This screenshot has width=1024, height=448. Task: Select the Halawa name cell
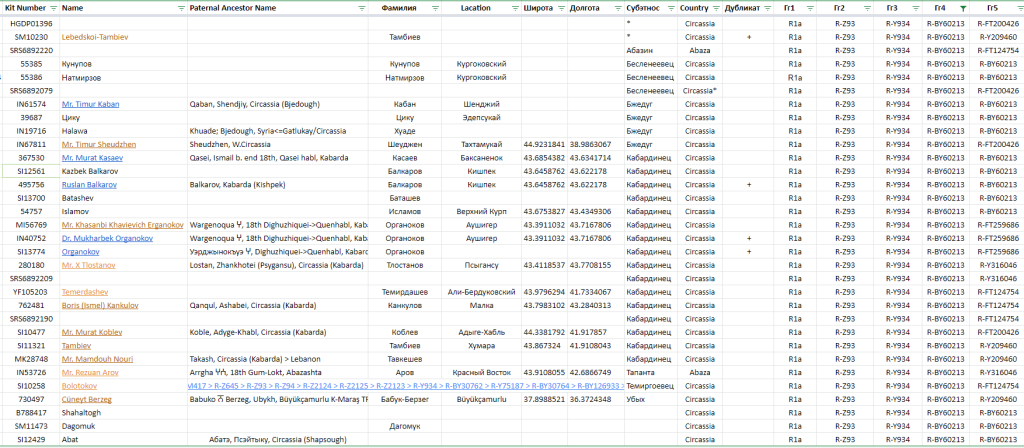[123, 131]
